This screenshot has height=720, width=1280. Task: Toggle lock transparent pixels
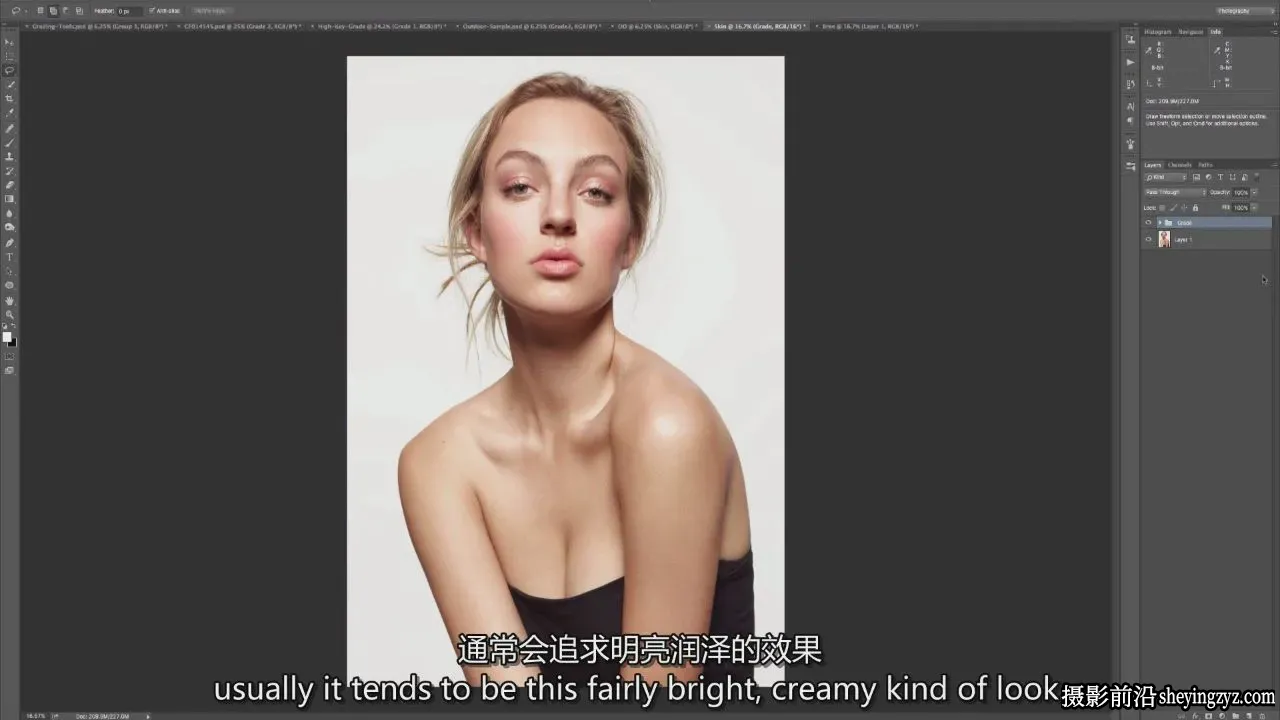(x=1162, y=207)
